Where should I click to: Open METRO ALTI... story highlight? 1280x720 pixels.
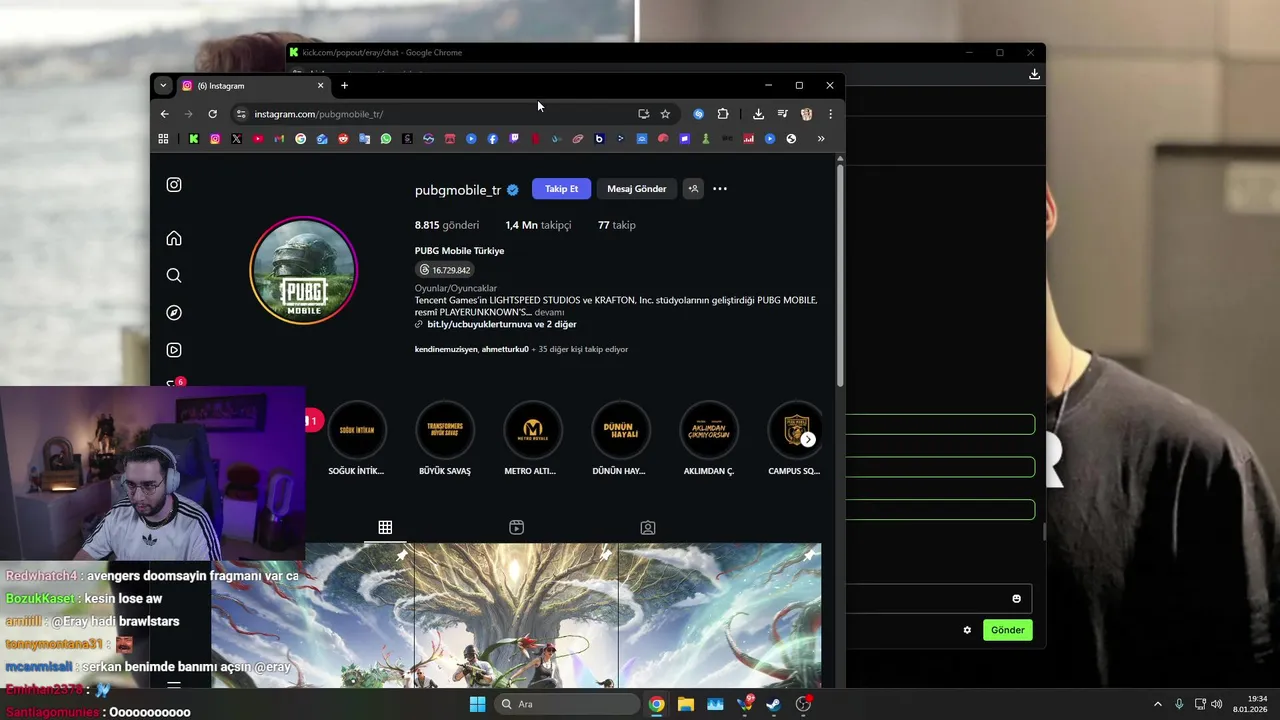tap(532, 438)
